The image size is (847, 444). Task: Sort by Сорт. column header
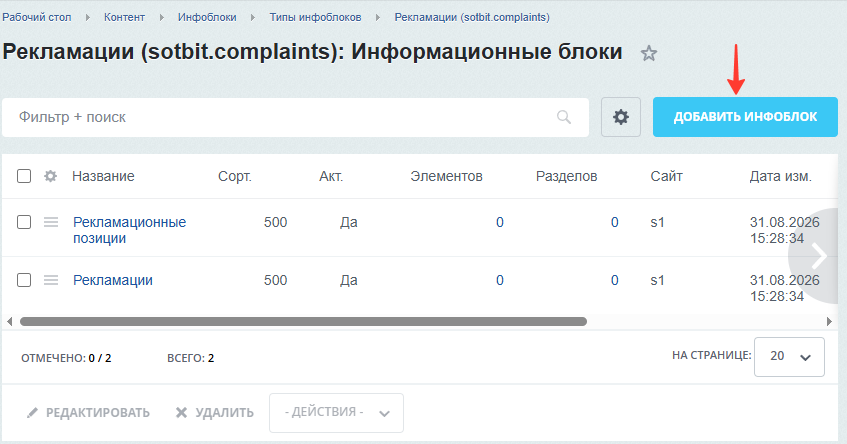coord(235,176)
